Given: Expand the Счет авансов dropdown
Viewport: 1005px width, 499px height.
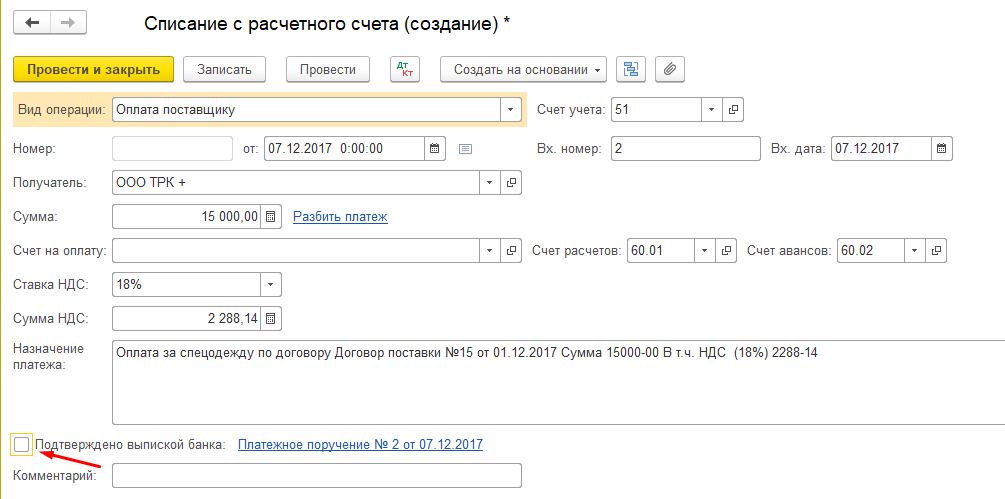Looking at the screenshot, I should click(915, 250).
